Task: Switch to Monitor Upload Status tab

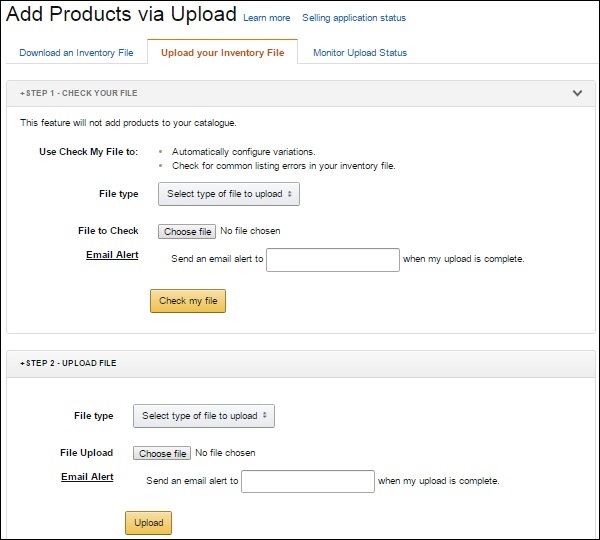Action: [x=360, y=52]
